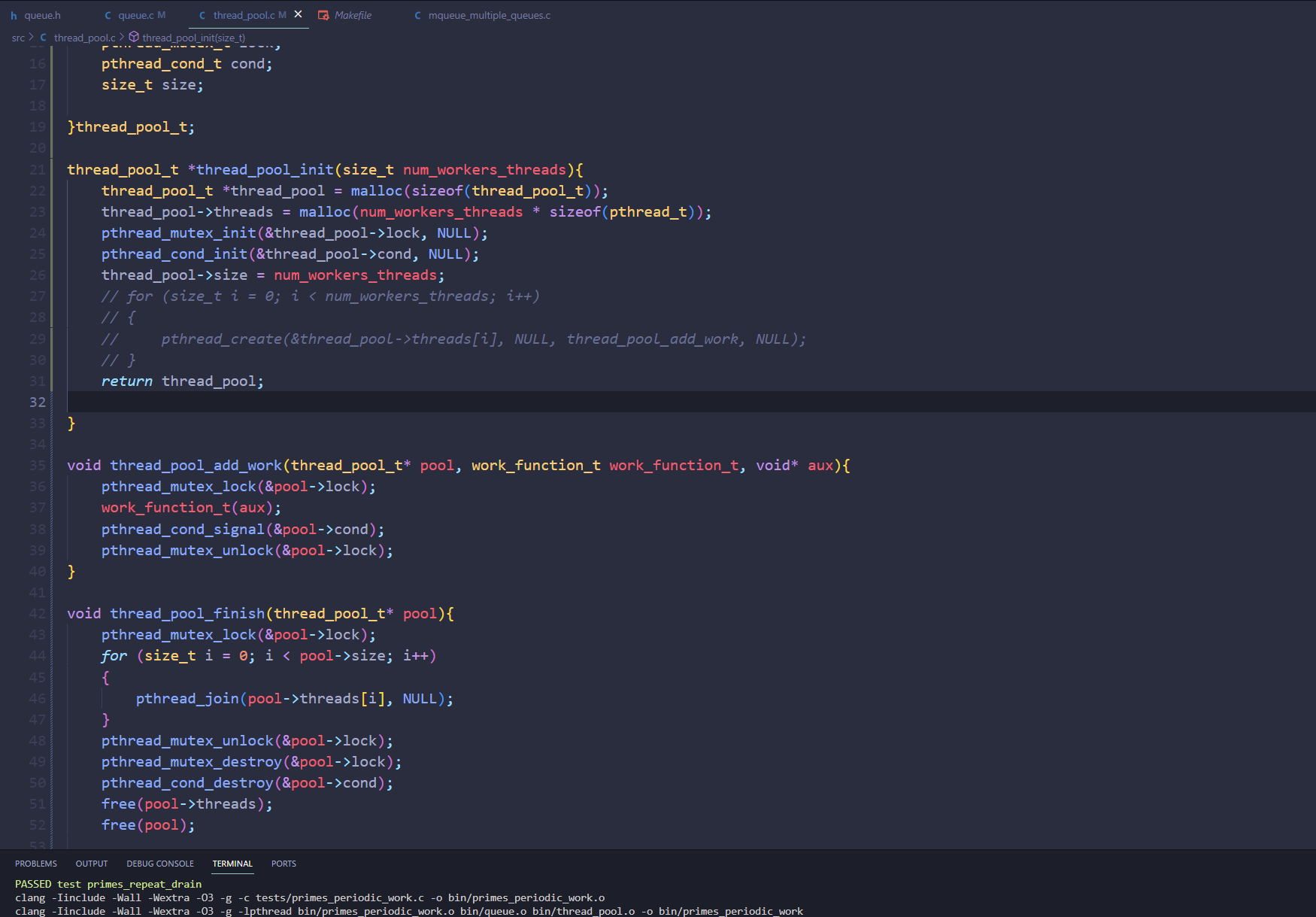Show the Output panel tab
Image resolution: width=1316 pixels, height=917 pixels.
pos(92,864)
